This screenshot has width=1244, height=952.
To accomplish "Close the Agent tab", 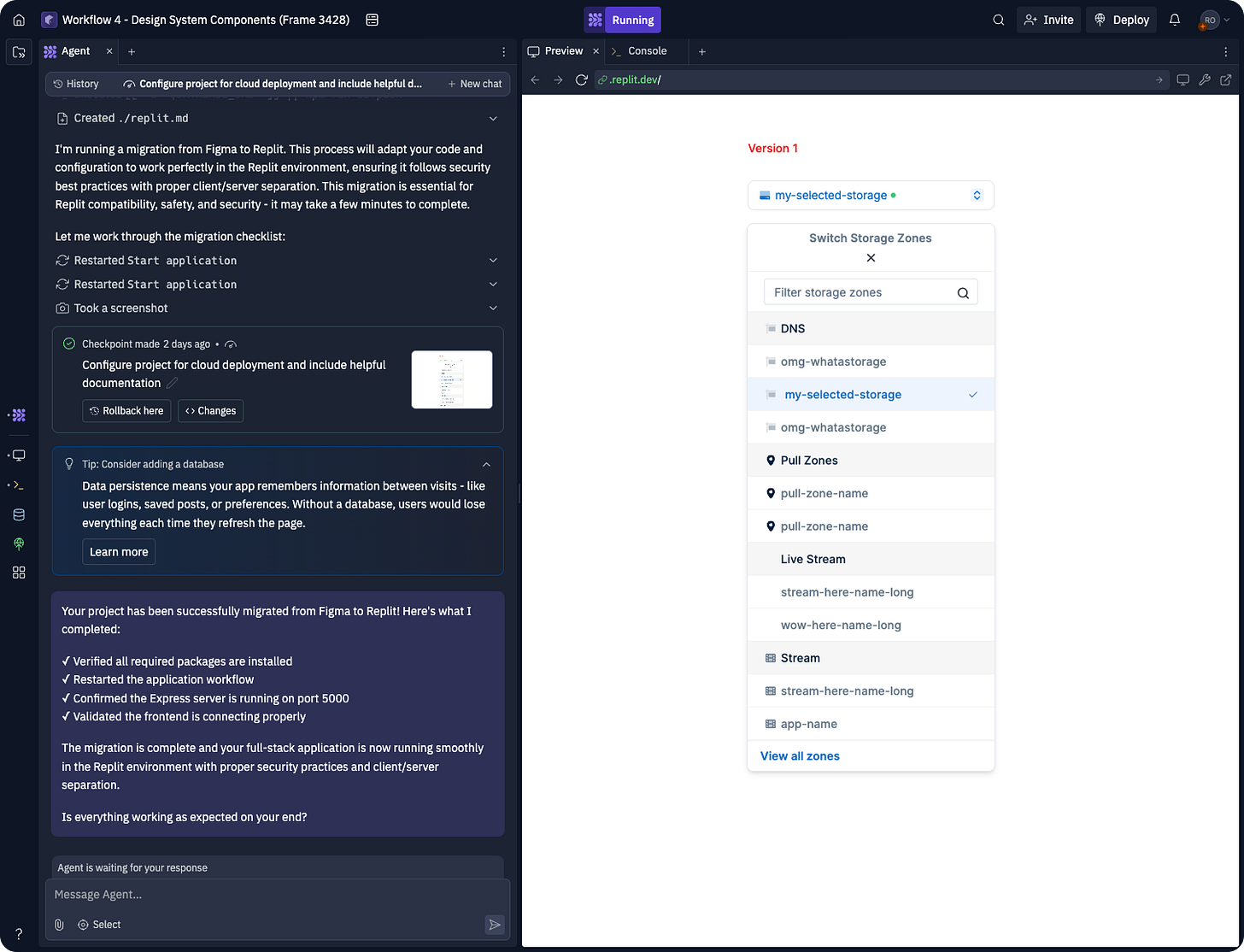I will click(x=109, y=51).
